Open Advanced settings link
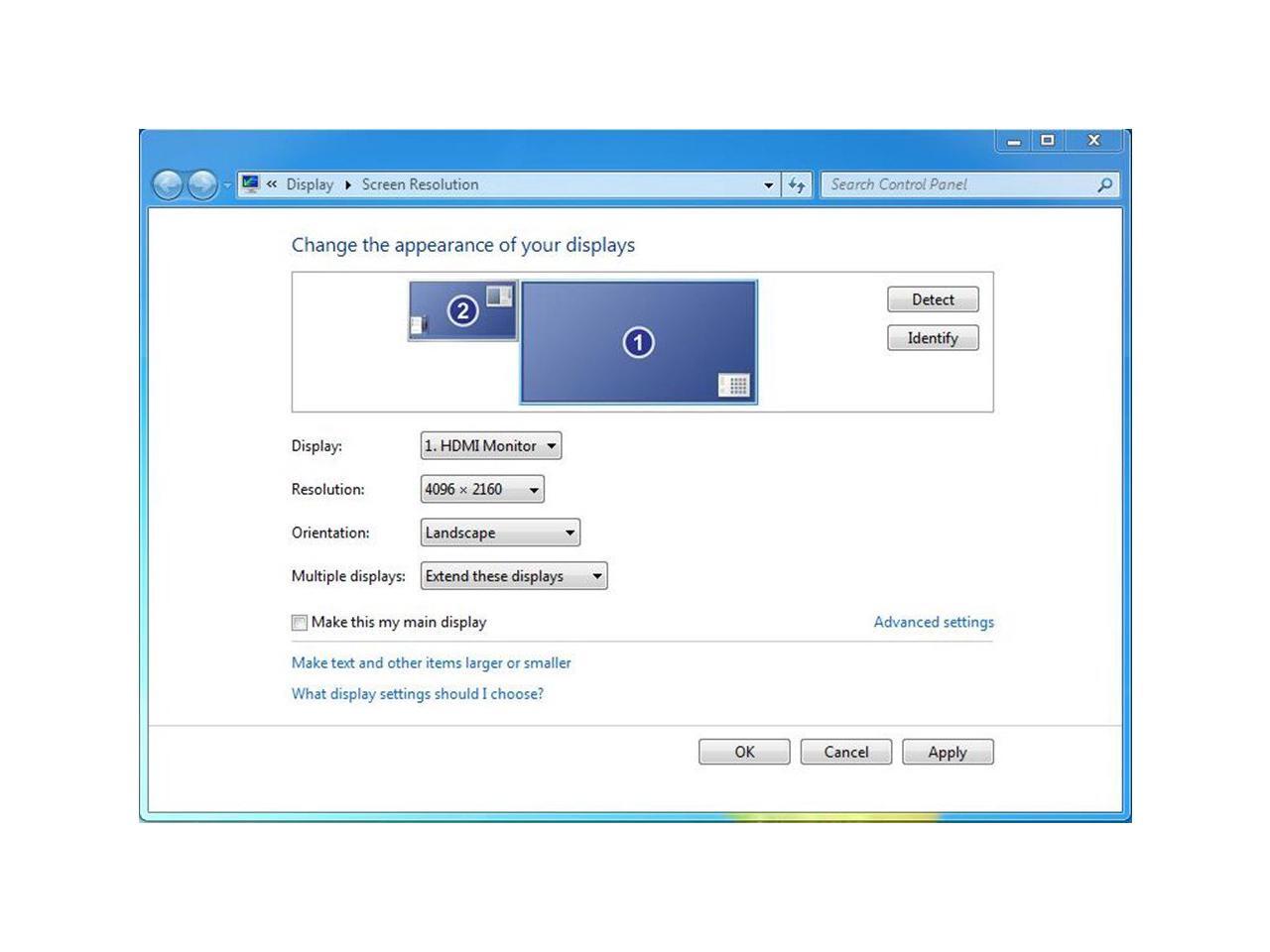The height and width of the screenshot is (952, 1270). [933, 622]
